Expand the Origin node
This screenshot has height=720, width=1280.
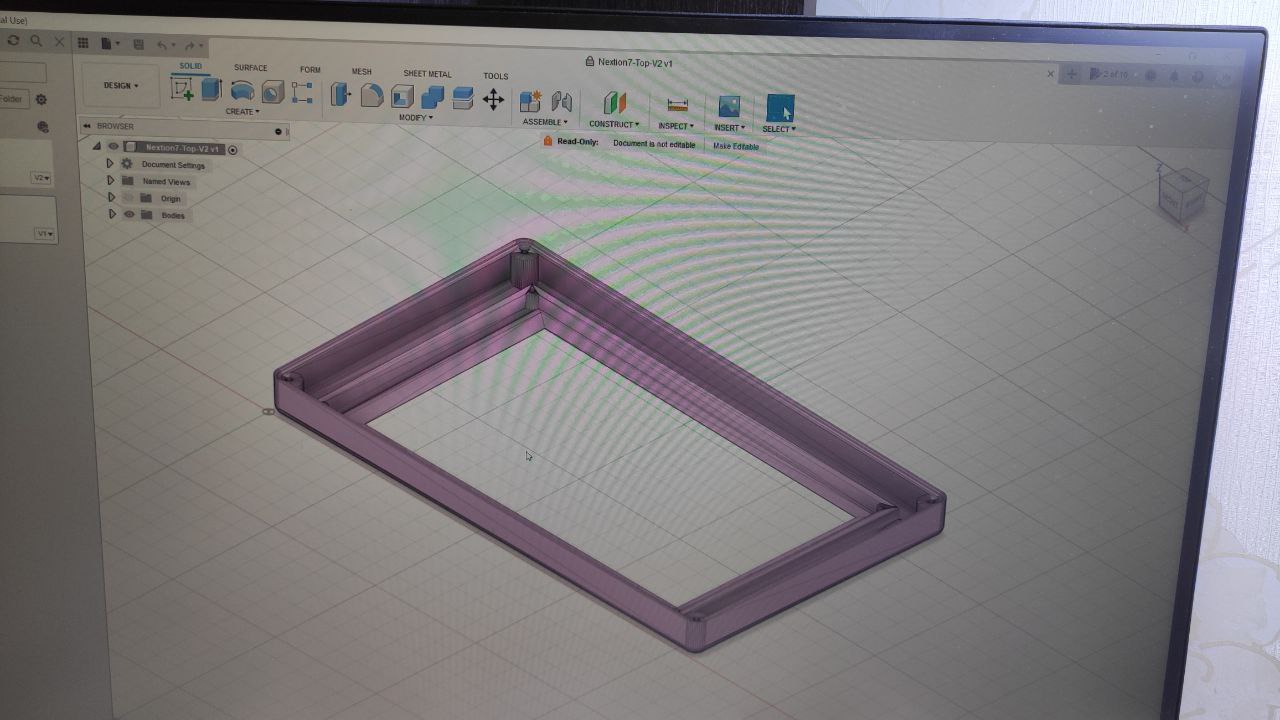click(112, 198)
